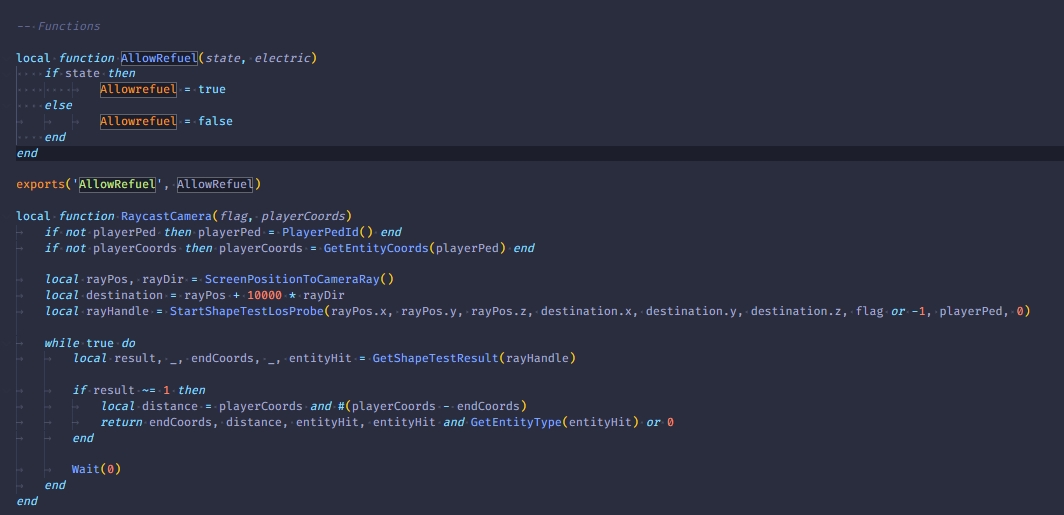The width and height of the screenshot is (1064, 515).
Task: Place cursor on the 'electric' parameter
Action: 282,57
